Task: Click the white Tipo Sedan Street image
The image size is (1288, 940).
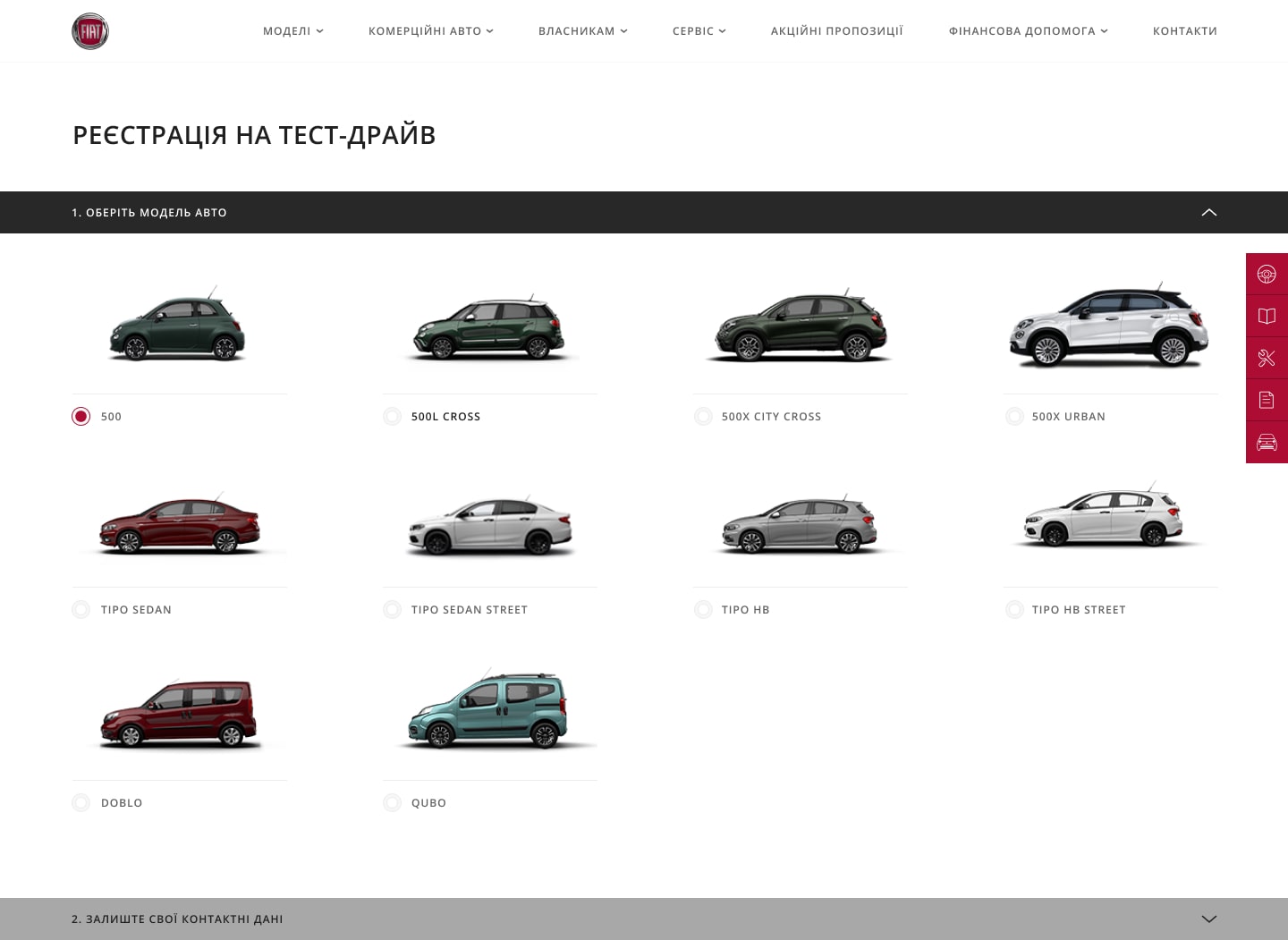Action: 490,525
